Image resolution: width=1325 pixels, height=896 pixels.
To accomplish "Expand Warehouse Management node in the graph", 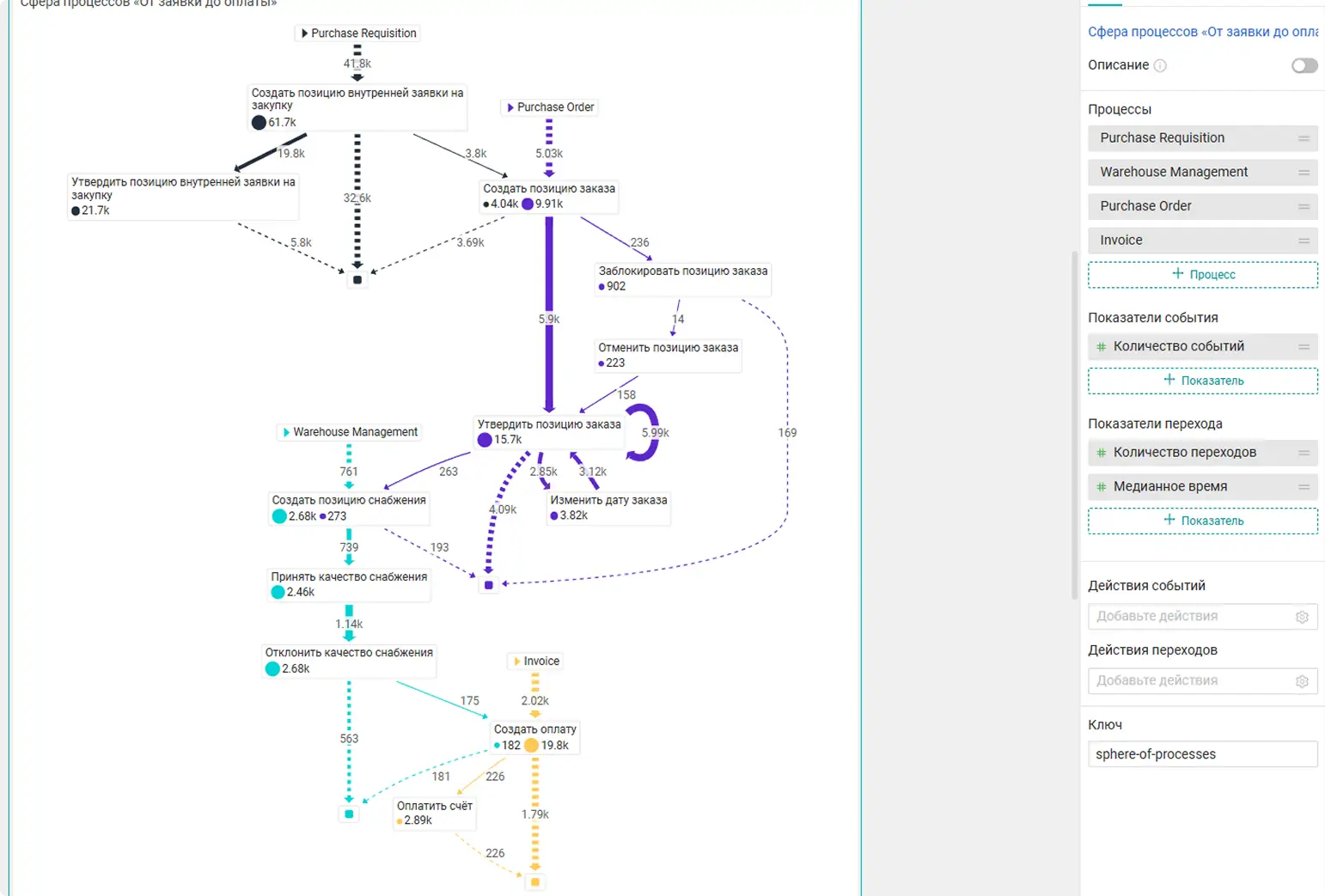I will (x=286, y=432).
